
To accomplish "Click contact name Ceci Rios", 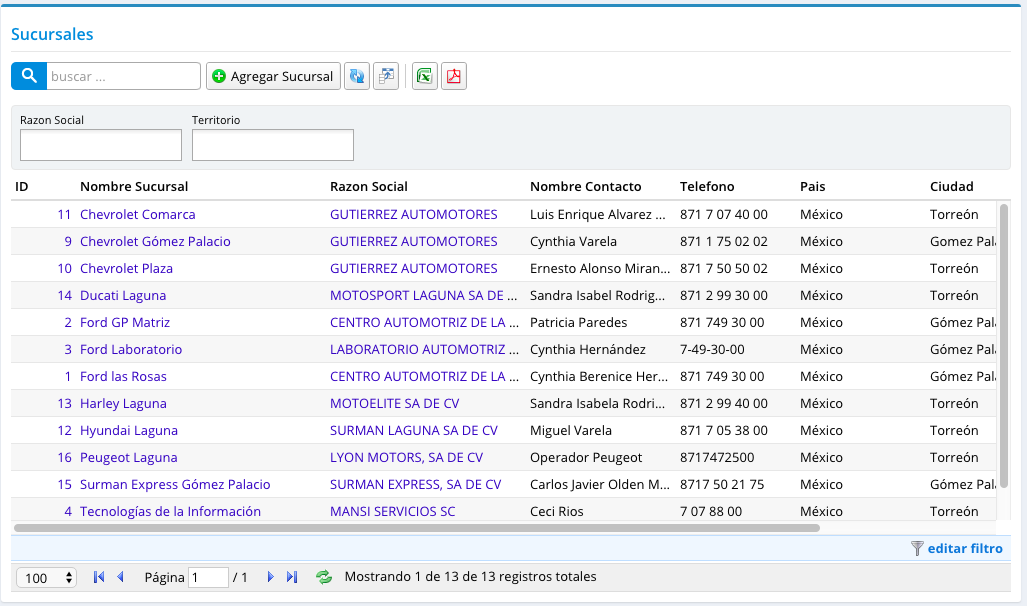I will [557, 512].
